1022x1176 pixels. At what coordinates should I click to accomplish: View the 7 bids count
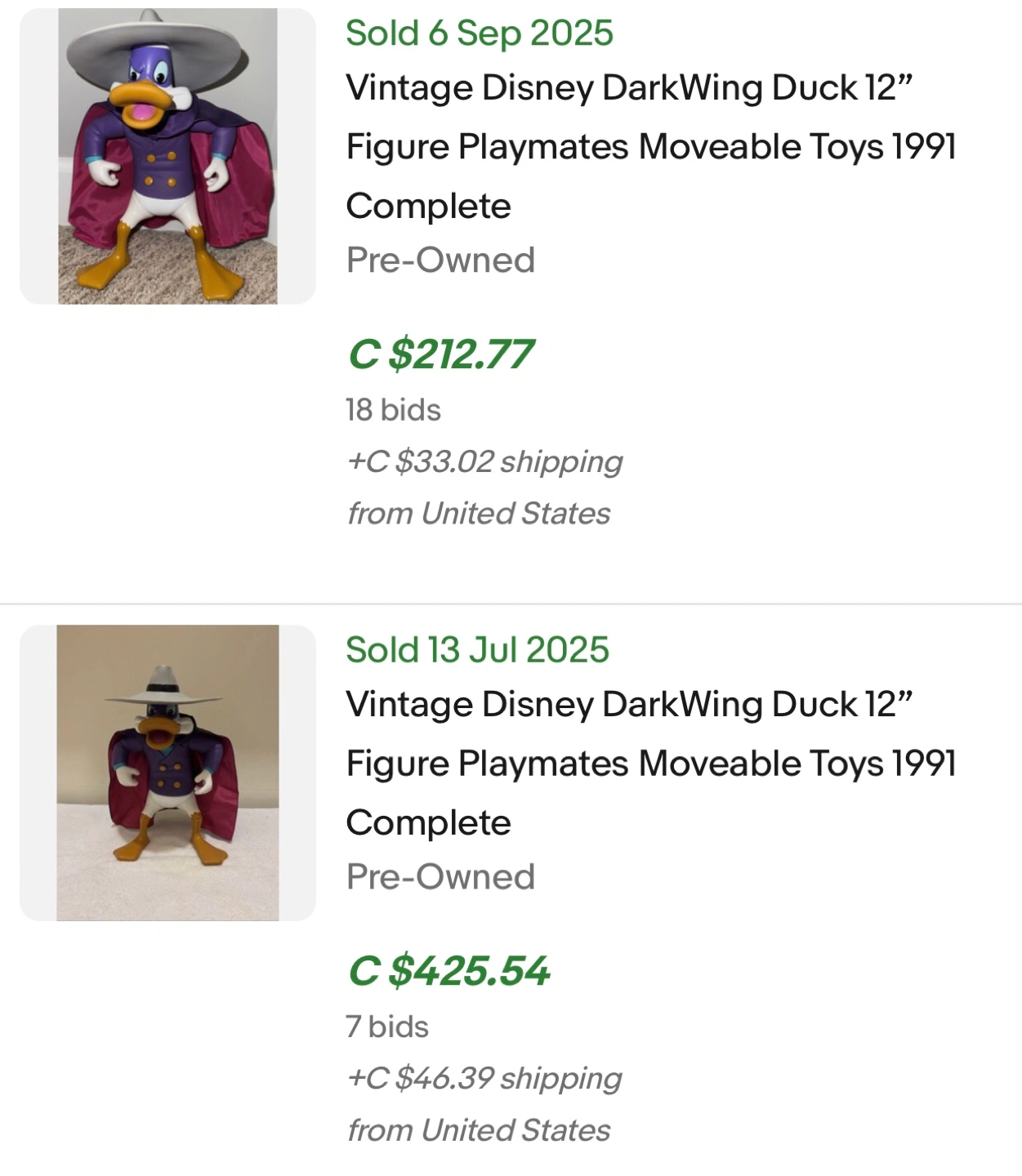(386, 1027)
